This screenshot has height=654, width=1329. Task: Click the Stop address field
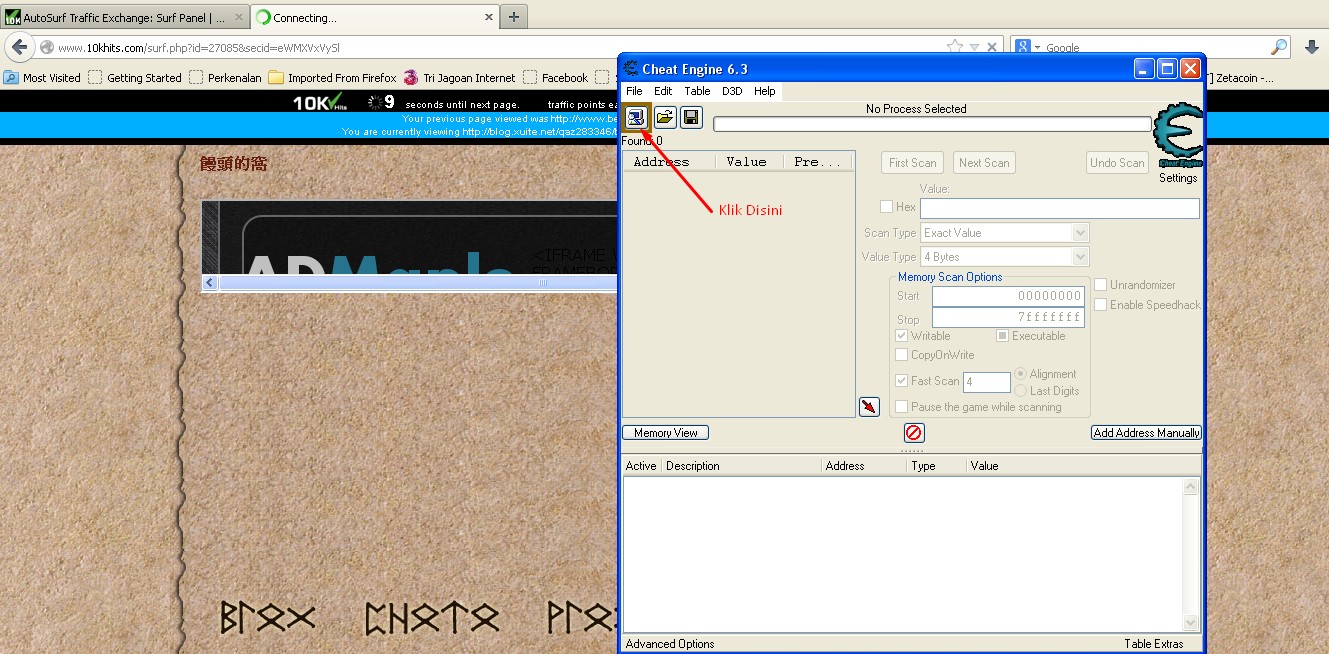1008,317
